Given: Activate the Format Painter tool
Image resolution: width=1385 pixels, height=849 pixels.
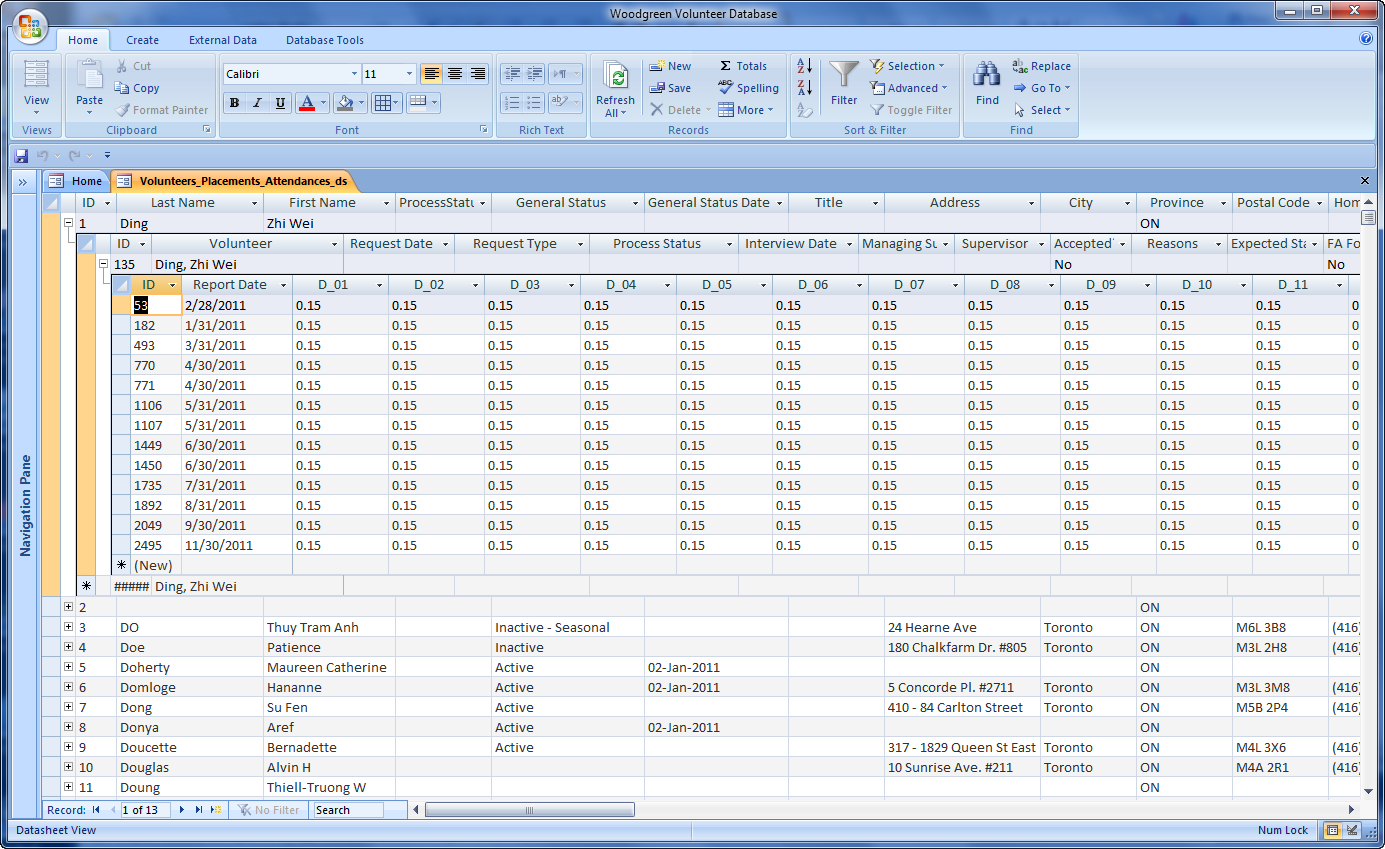Looking at the screenshot, I should pos(161,110).
